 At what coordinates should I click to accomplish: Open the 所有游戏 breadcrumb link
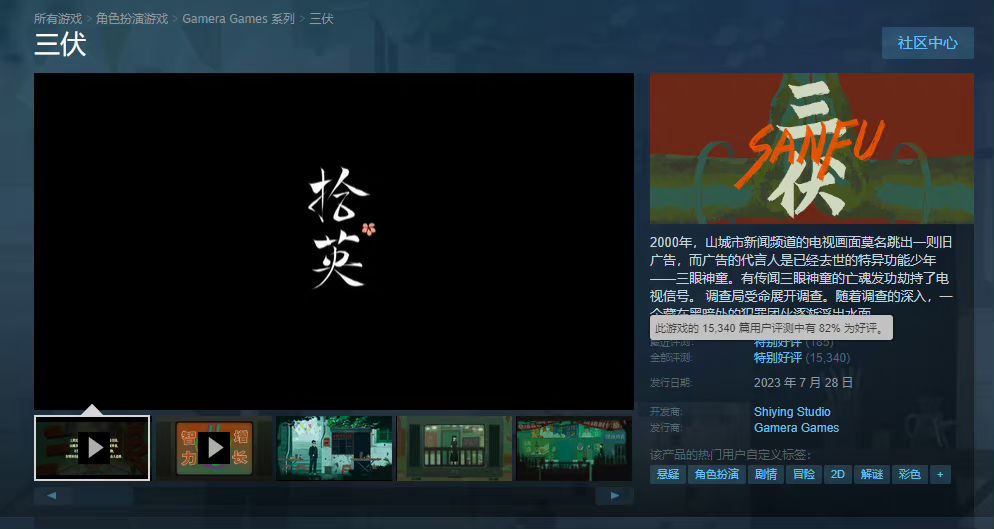pos(58,19)
